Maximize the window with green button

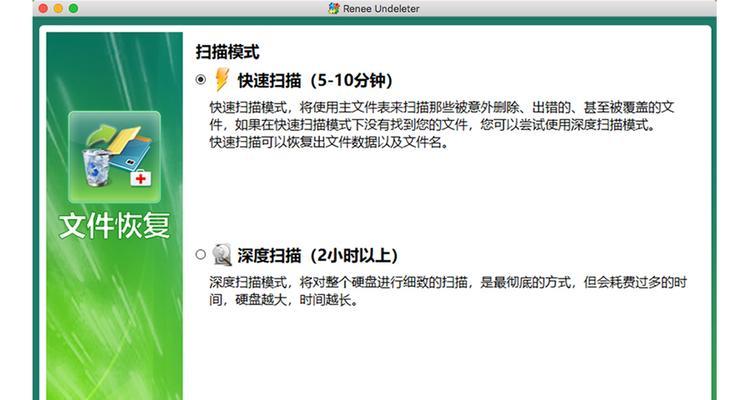73,8
